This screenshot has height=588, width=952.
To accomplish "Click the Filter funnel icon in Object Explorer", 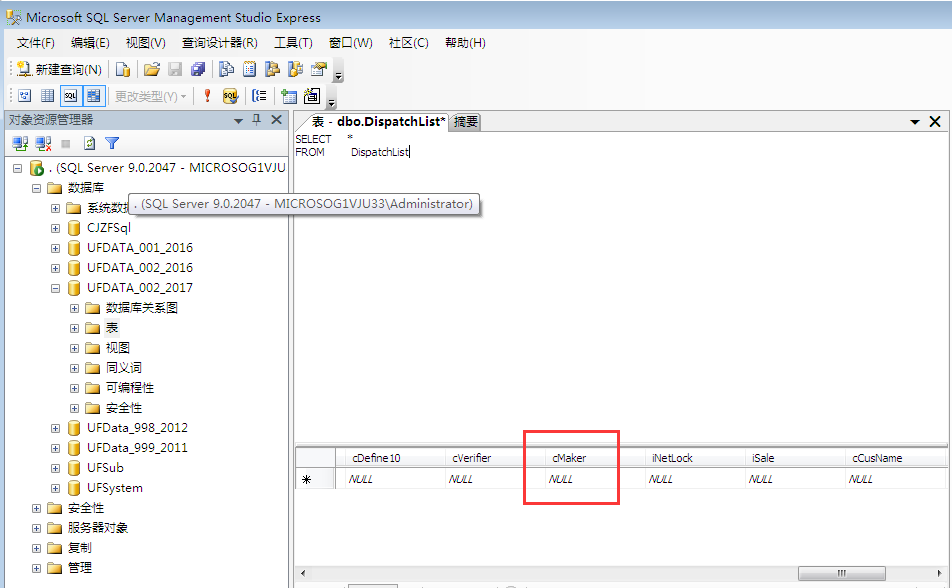I will [112, 144].
